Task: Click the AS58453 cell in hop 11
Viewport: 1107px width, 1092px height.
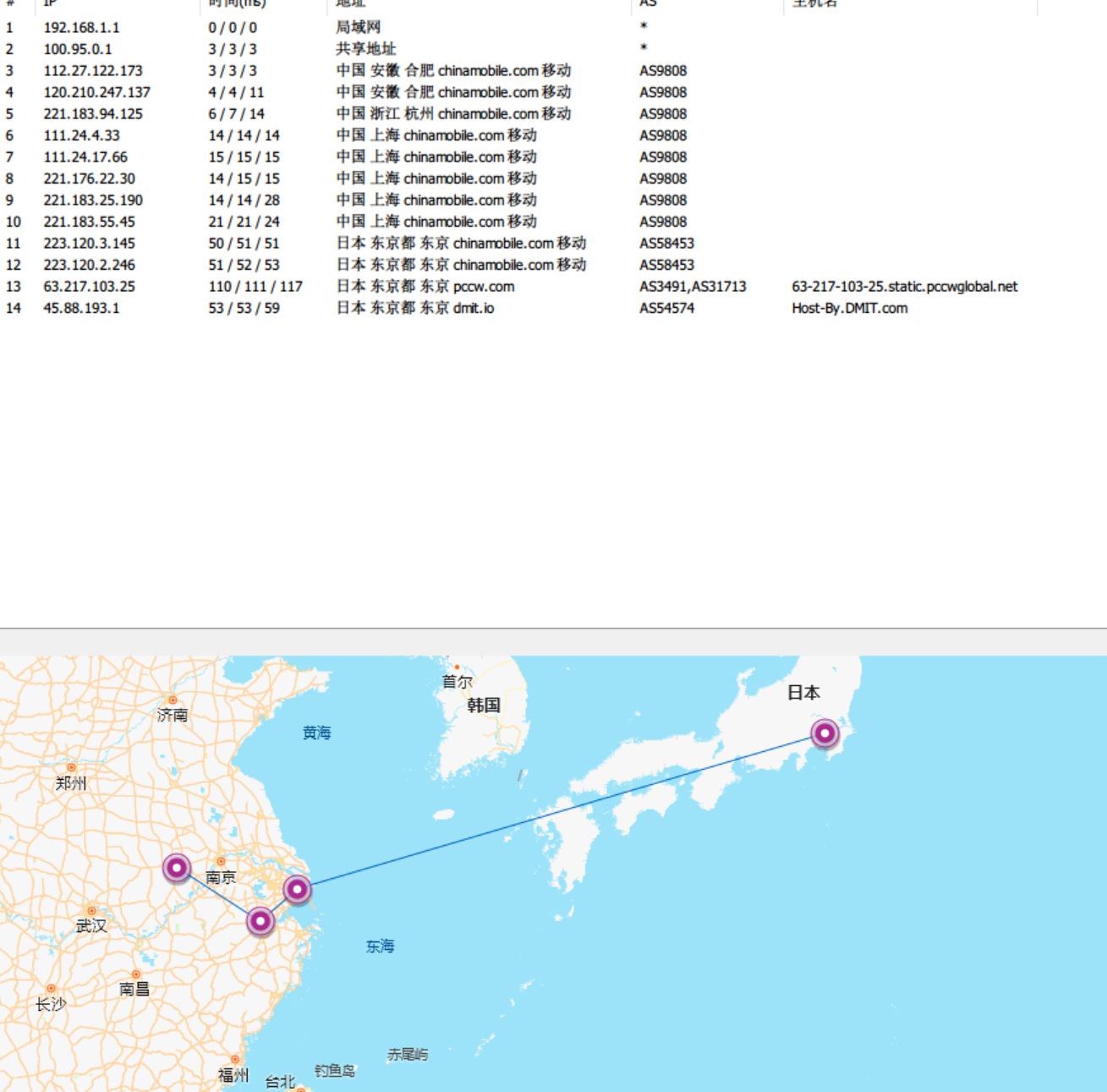Action: (x=666, y=244)
